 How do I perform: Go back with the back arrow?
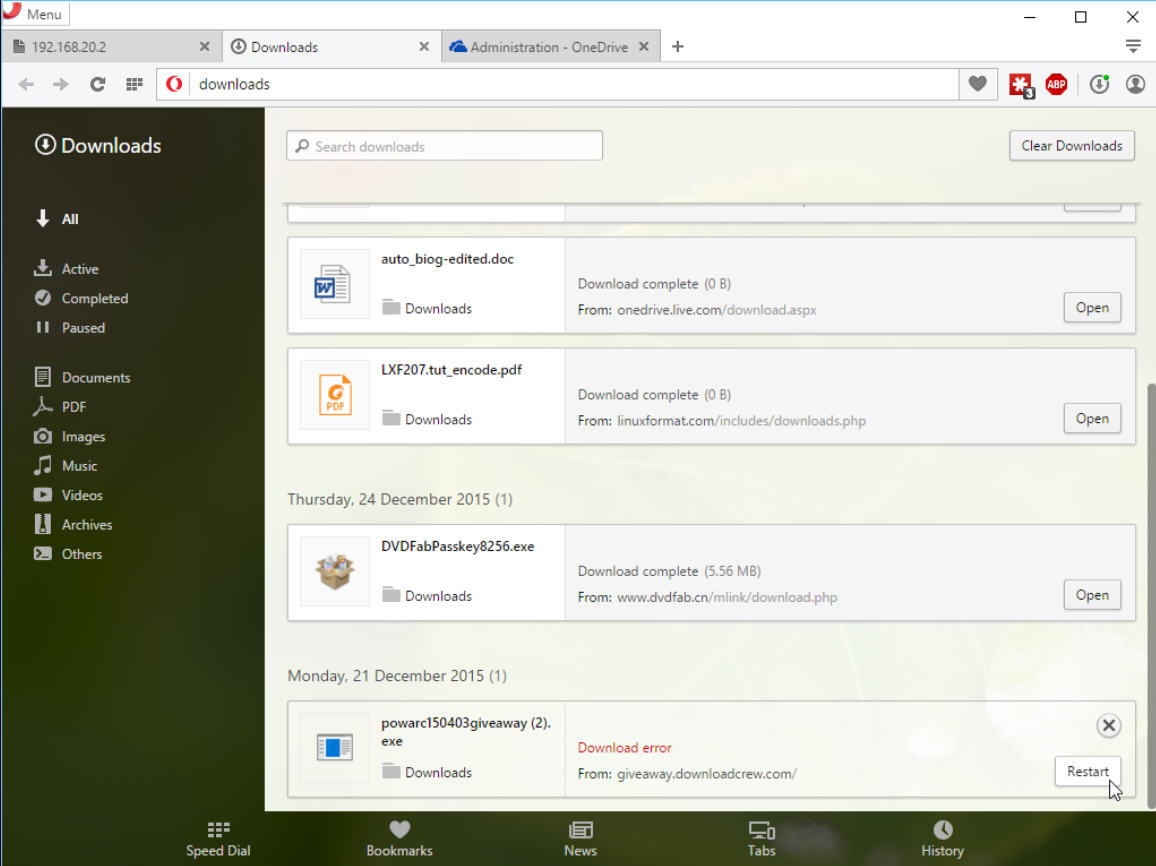click(x=26, y=84)
